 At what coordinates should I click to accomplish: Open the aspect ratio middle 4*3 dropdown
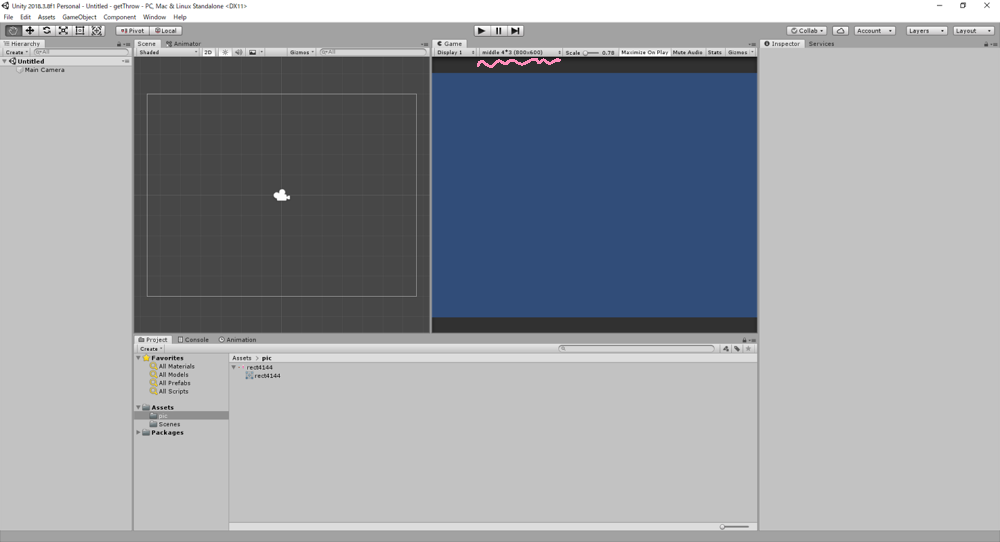point(520,52)
